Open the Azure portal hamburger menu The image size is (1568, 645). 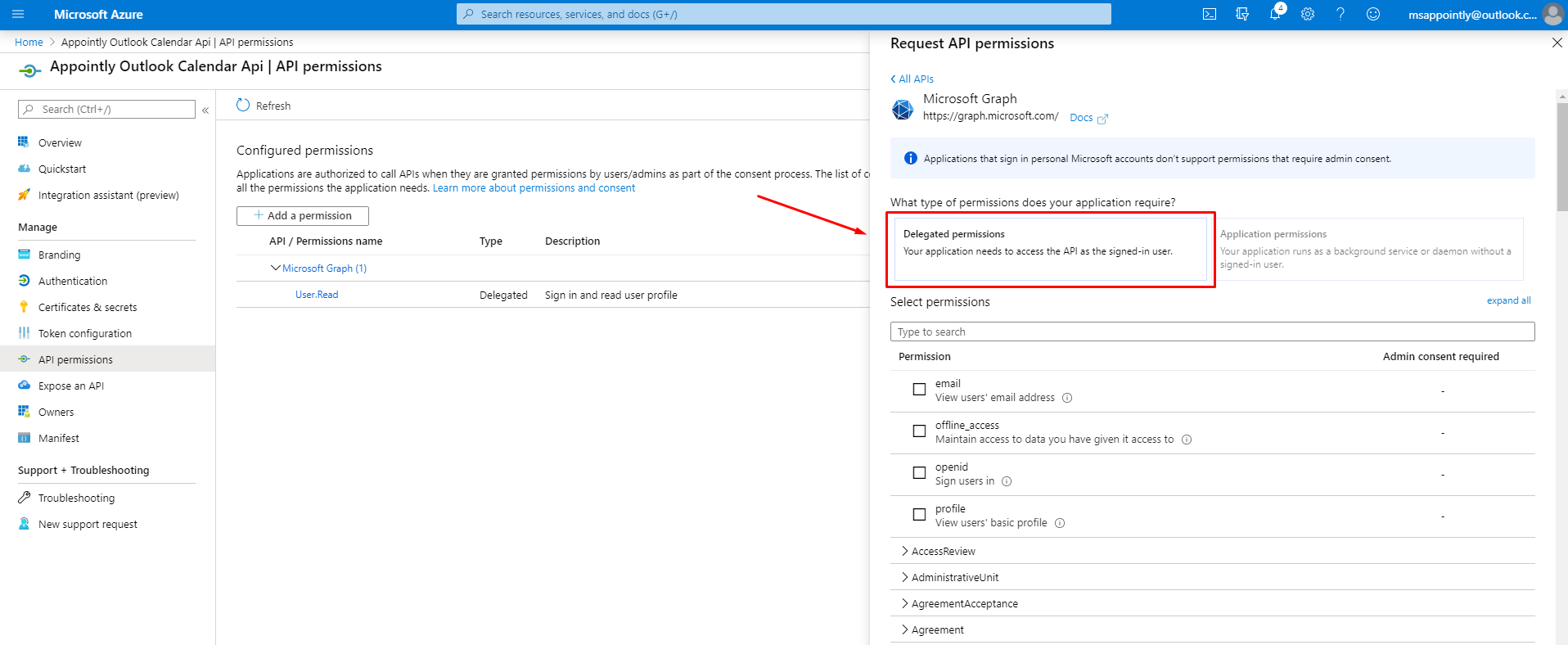[x=18, y=14]
